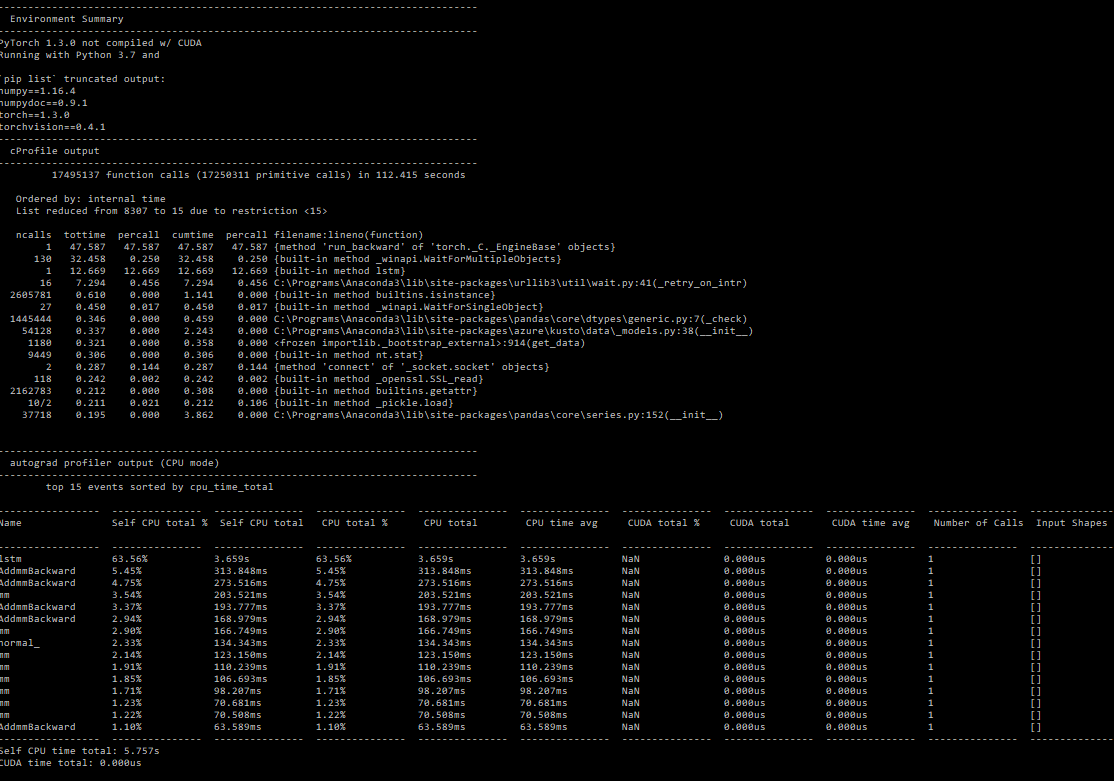The width and height of the screenshot is (1114, 781).
Task: Click the Input Shapes column header
Action: tap(1071, 523)
